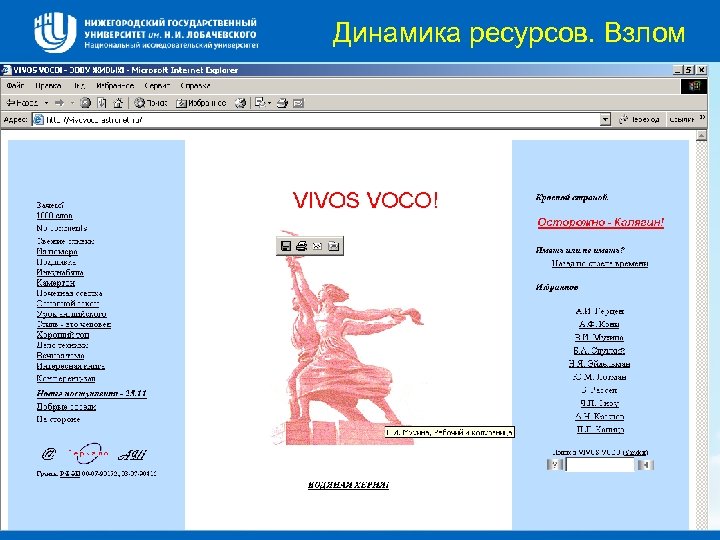720x540 pixels.
Task: Open the Вид (View) menu
Action: [x=79, y=86]
